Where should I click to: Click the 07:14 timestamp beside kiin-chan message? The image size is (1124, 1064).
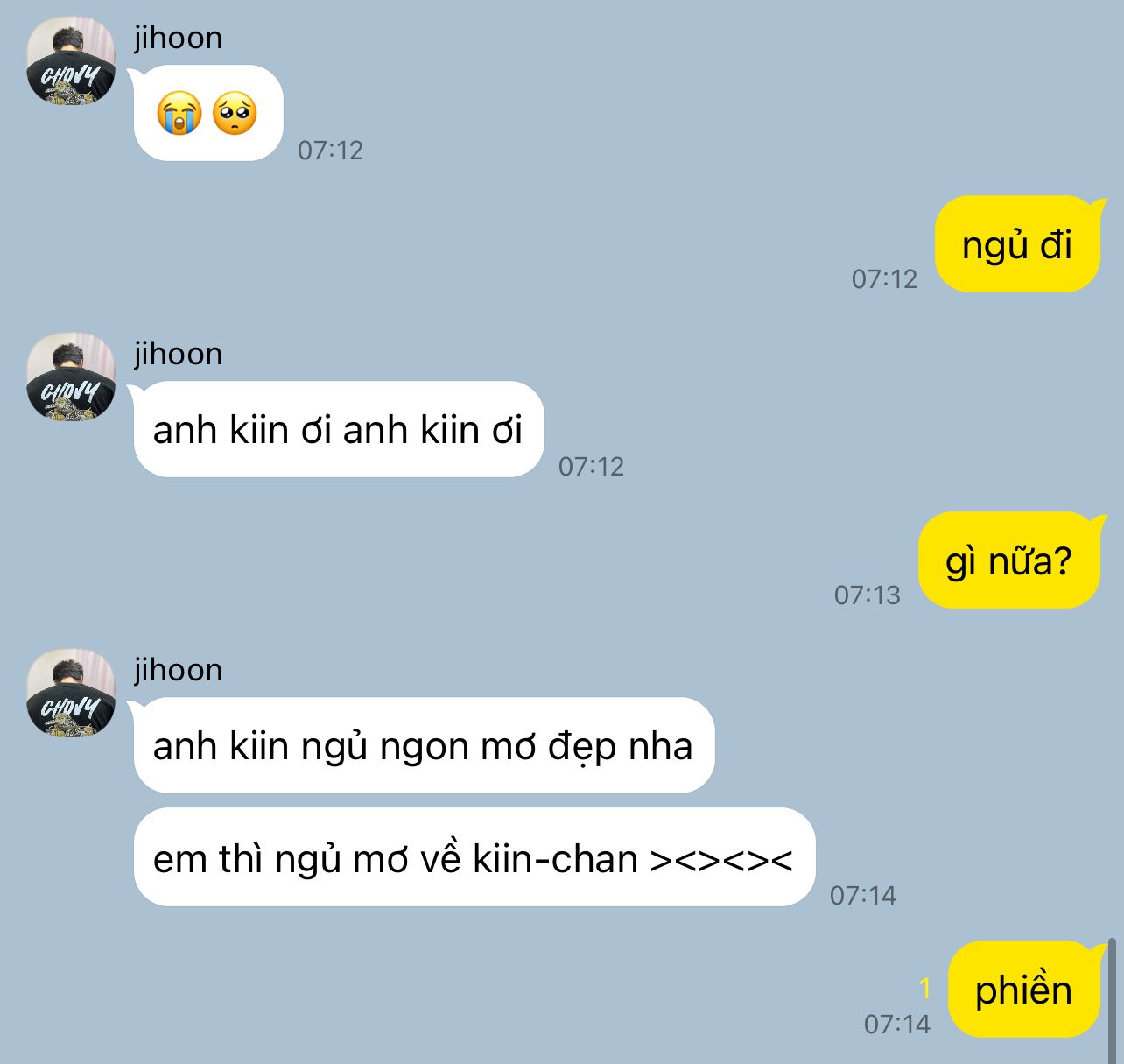click(x=863, y=895)
